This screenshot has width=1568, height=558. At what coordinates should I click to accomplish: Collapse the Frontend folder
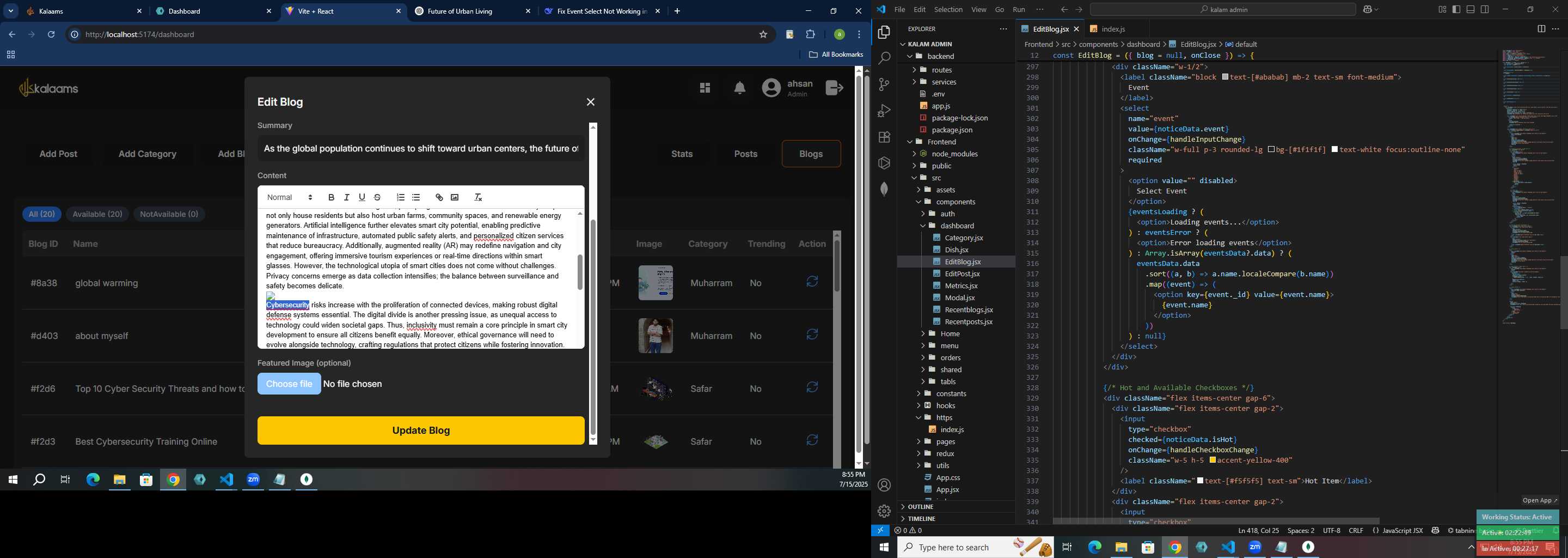pyautogui.click(x=910, y=142)
